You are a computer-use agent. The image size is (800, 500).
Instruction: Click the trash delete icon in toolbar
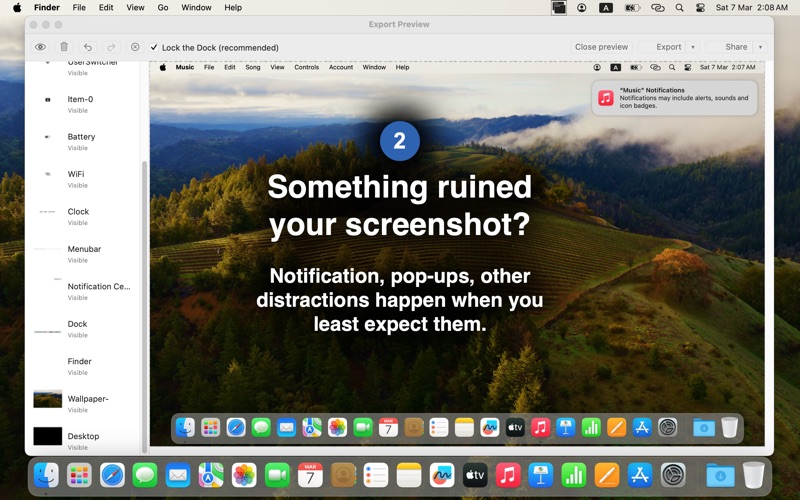pos(64,47)
